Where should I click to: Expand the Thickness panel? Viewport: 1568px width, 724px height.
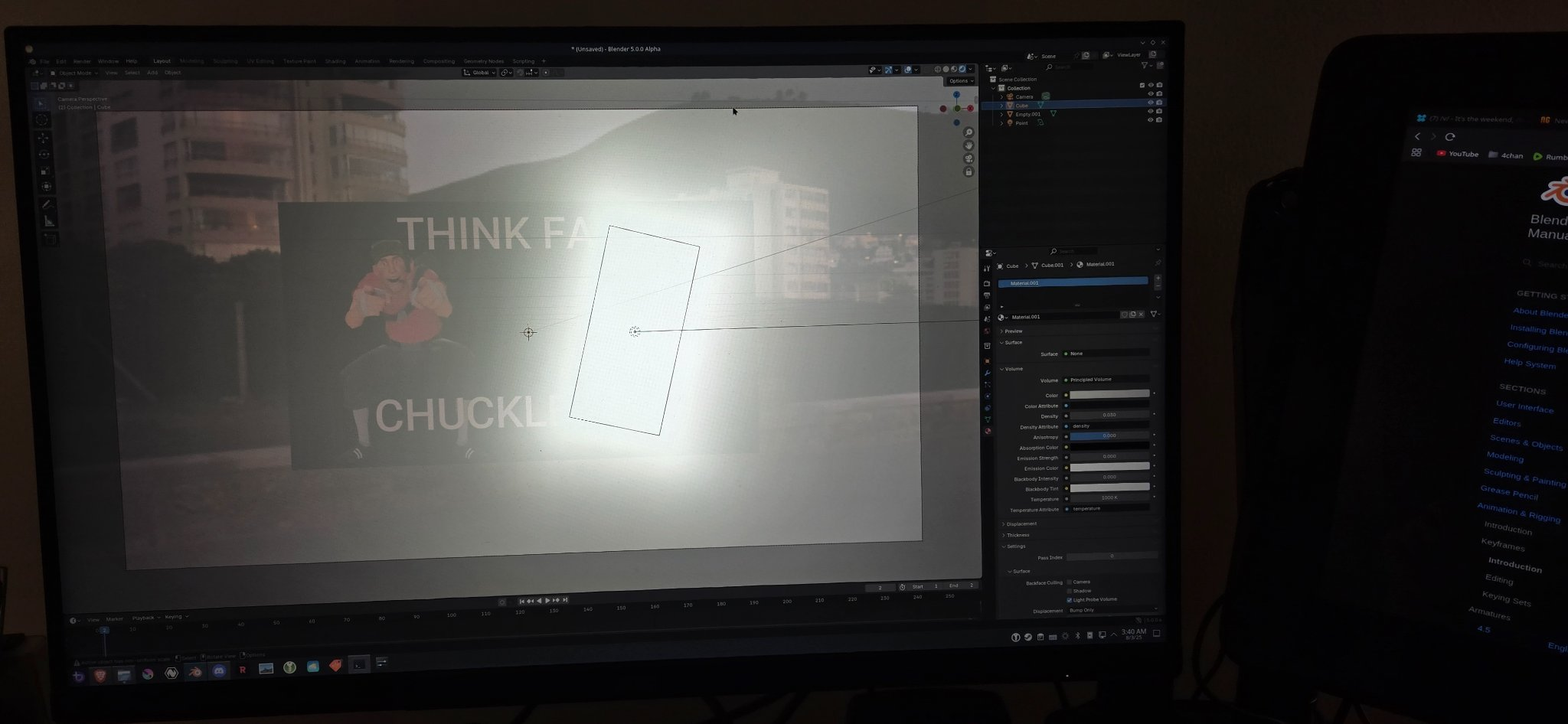pos(1003,536)
